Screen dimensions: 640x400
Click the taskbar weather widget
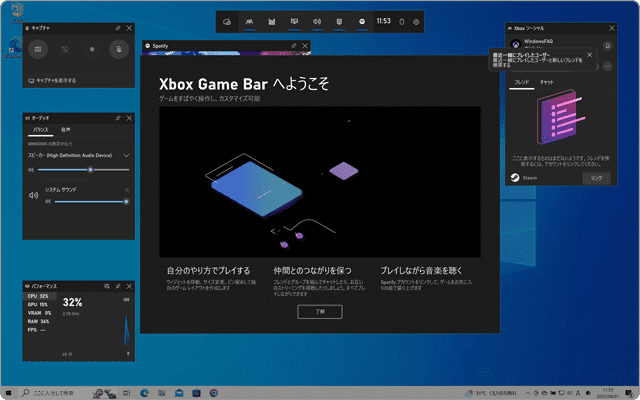[x=493, y=393]
